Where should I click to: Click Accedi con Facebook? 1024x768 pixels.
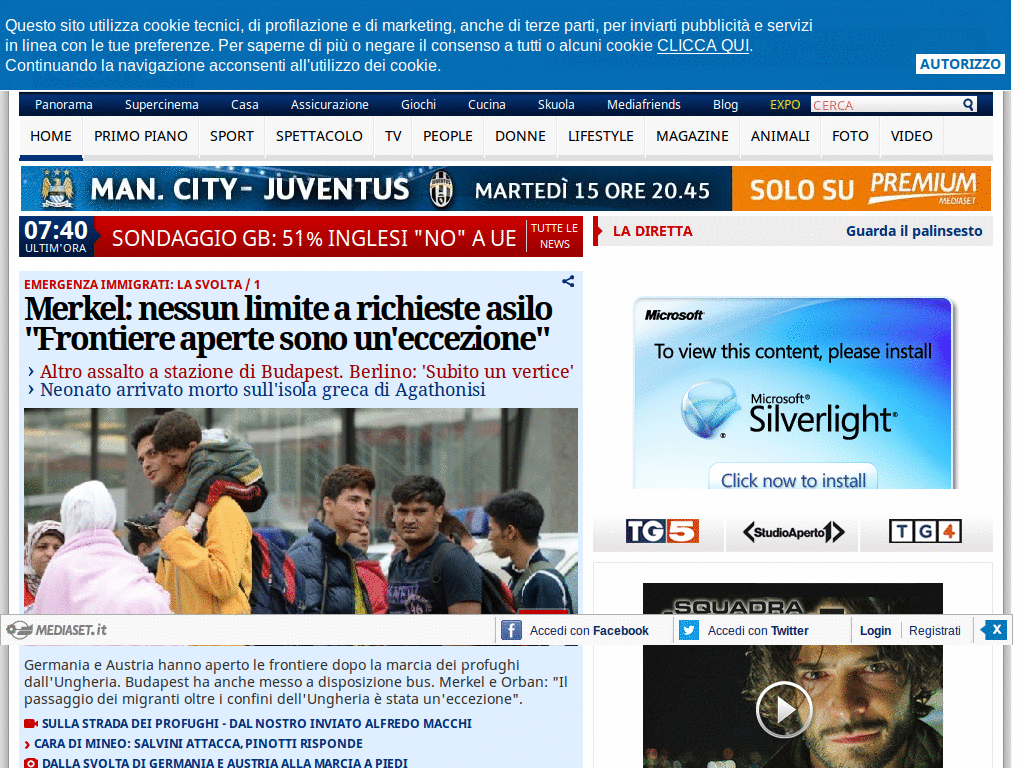coord(589,631)
